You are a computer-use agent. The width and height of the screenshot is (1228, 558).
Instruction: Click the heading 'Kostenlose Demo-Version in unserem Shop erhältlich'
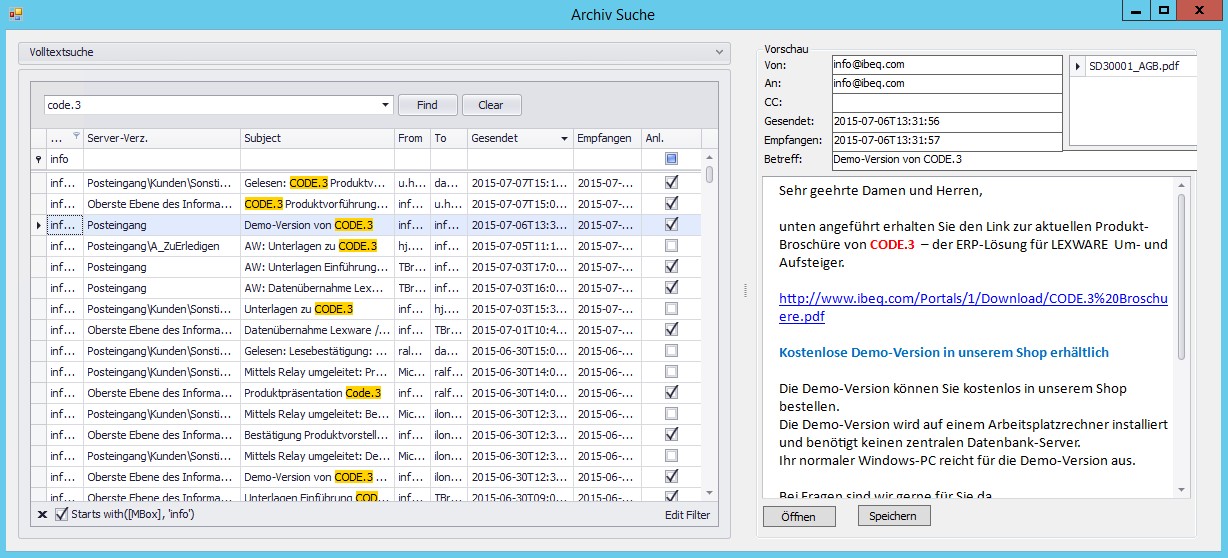[943, 352]
